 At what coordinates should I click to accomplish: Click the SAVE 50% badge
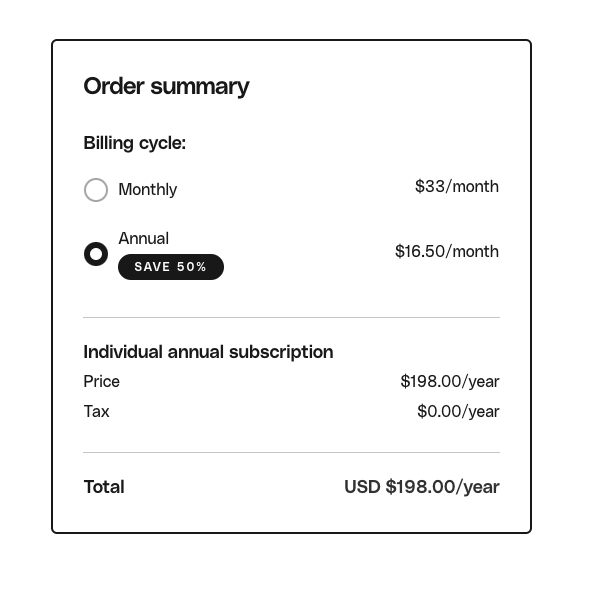click(x=171, y=267)
